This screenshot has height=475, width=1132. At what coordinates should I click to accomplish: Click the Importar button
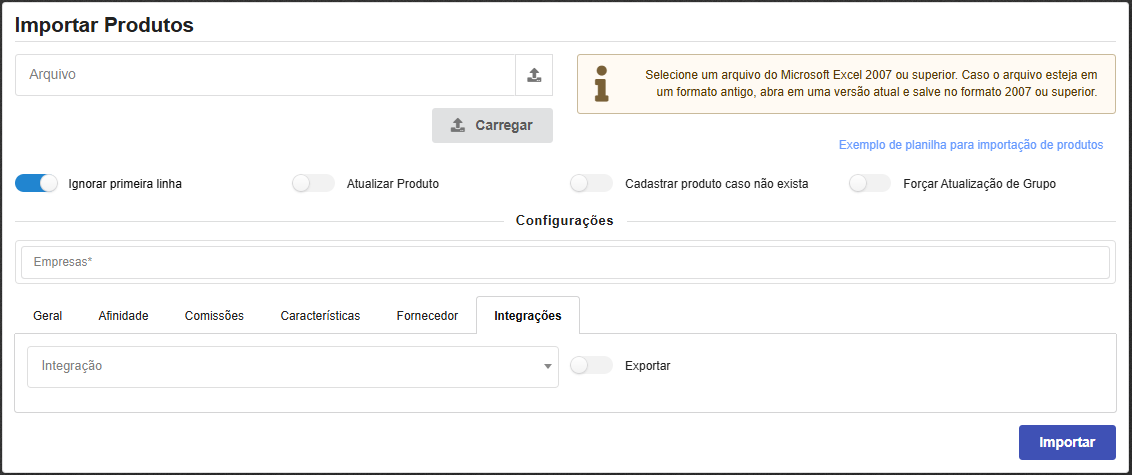click(1067, 442)
